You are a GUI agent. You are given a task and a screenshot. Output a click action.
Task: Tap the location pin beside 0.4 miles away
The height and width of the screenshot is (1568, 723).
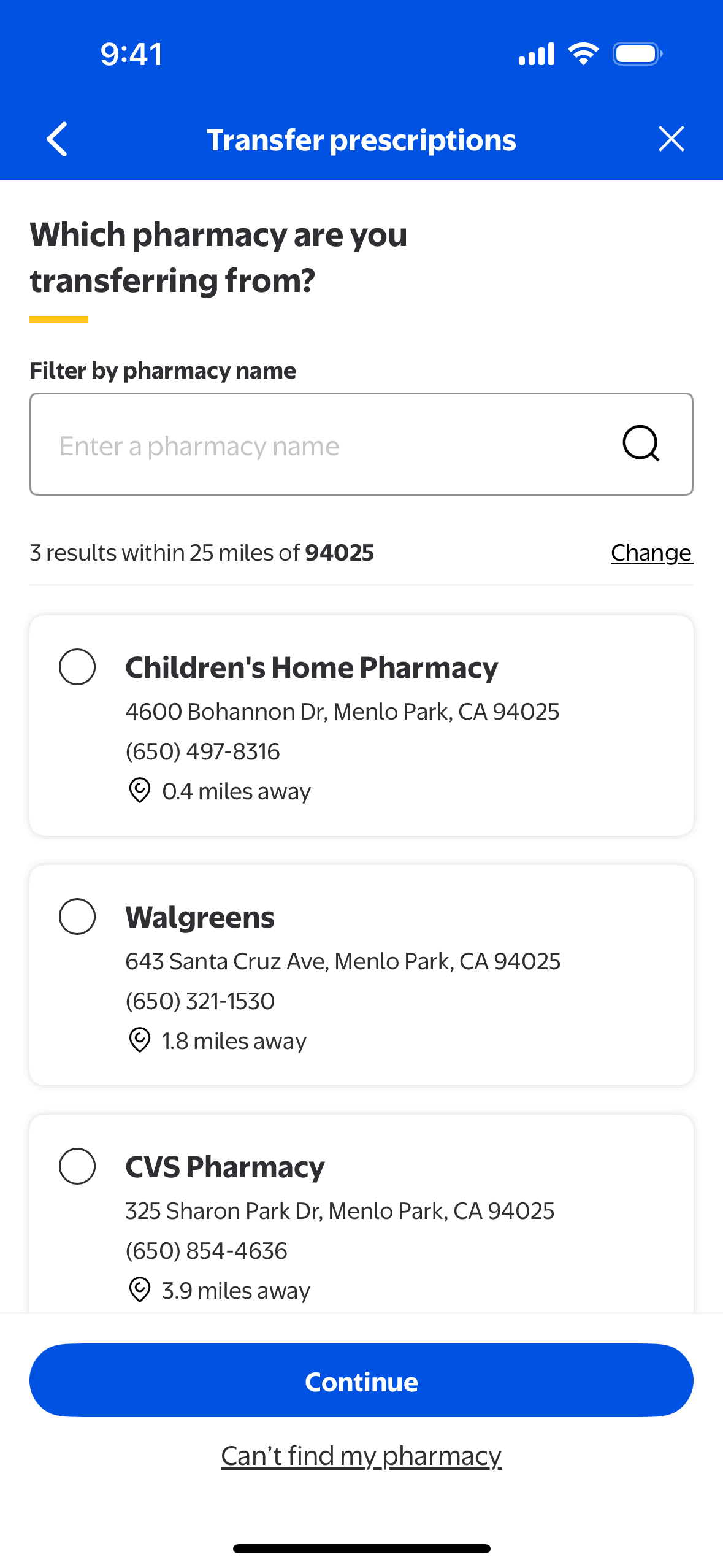tap(140, 790)
